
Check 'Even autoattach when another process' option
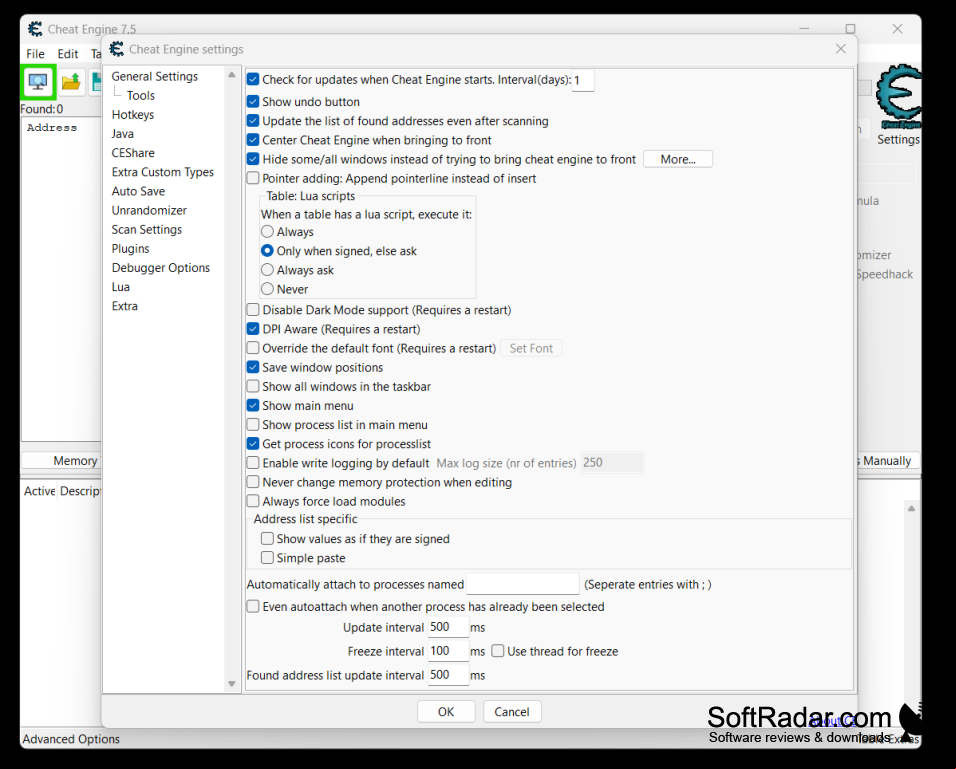253,606
